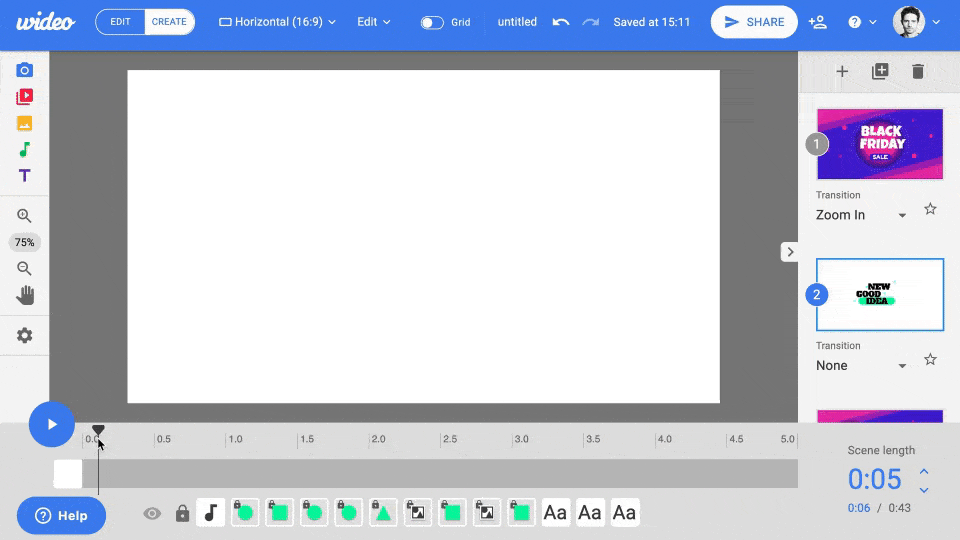Zoom out of the canvas

point(24,268)
